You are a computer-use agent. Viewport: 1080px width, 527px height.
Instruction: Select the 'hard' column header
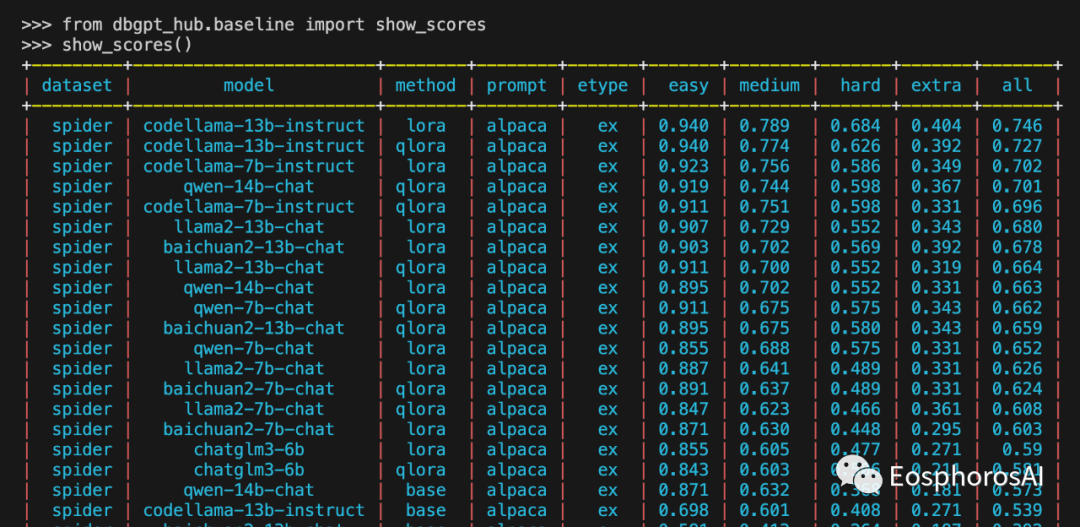pos(860,85)
